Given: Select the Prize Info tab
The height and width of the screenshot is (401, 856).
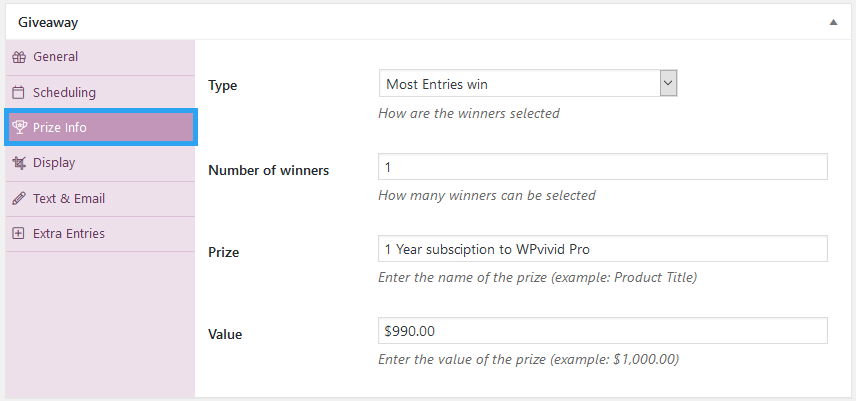Looking at the screenshot, I should [101, 127].
